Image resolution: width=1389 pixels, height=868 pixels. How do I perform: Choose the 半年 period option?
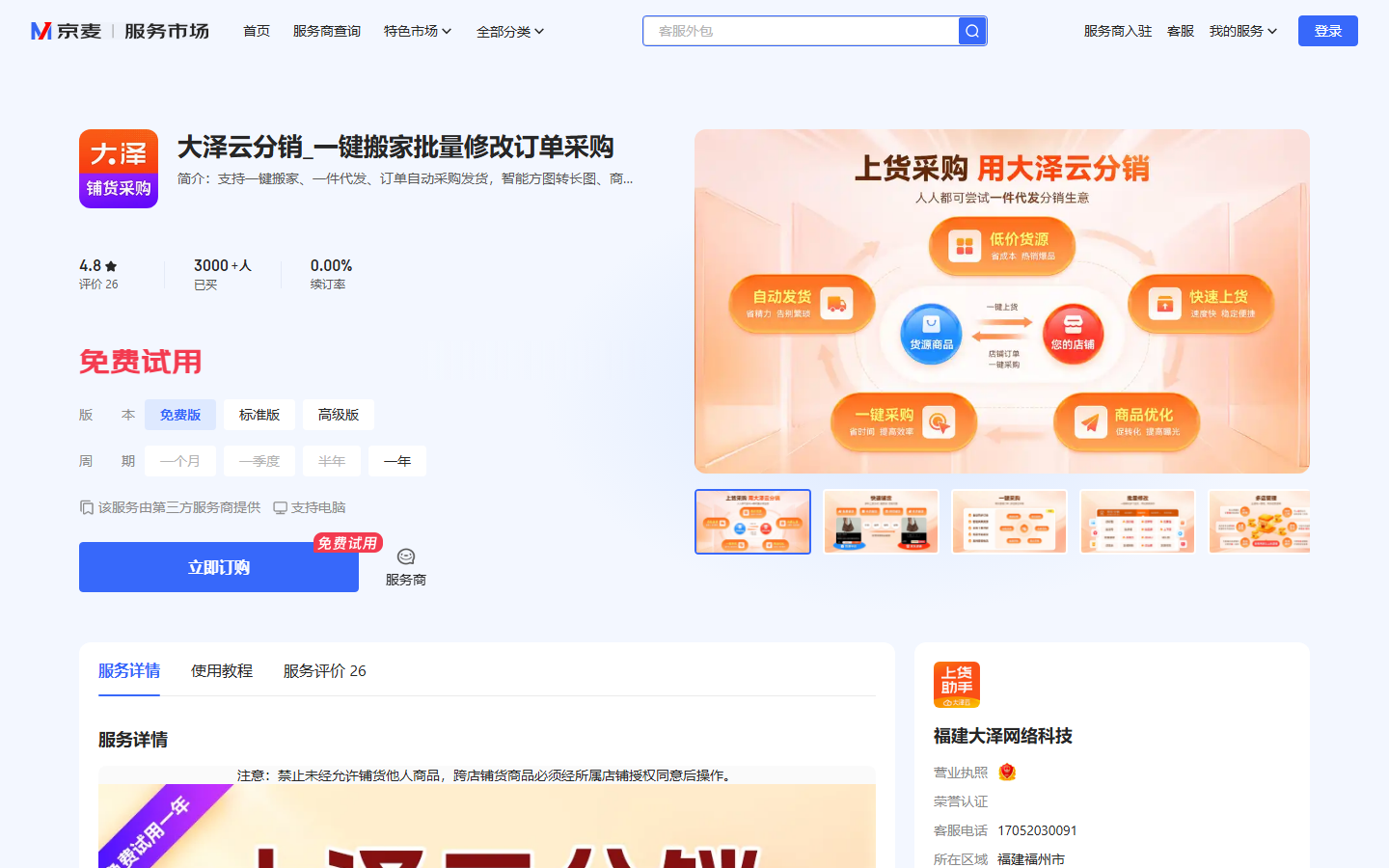coord(332,461)
